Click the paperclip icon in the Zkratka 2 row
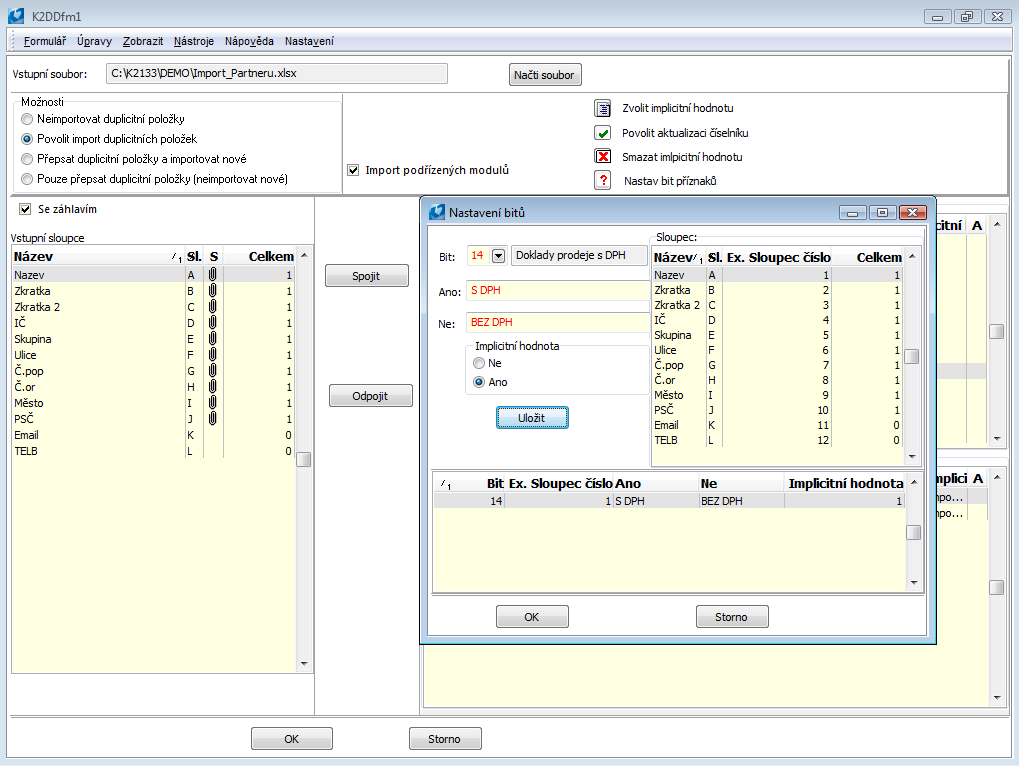 point(213,307)
